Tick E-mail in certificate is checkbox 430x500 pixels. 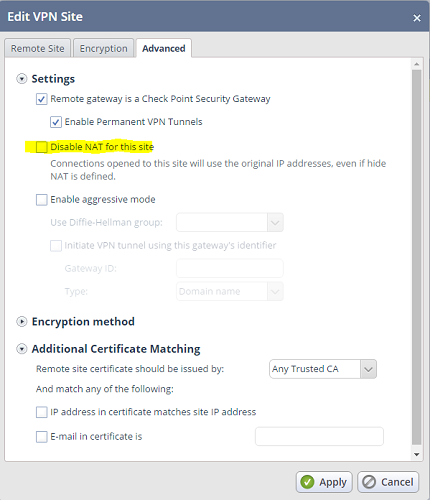[x=42, y=437]
